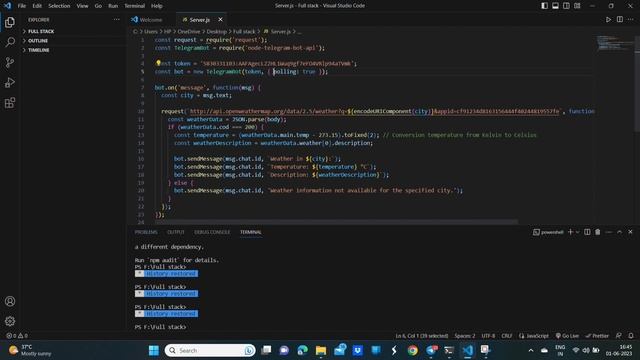Open the terminal panel More Actions ellipsis
This screenshot has width=640, height=360.
point(609,232)
